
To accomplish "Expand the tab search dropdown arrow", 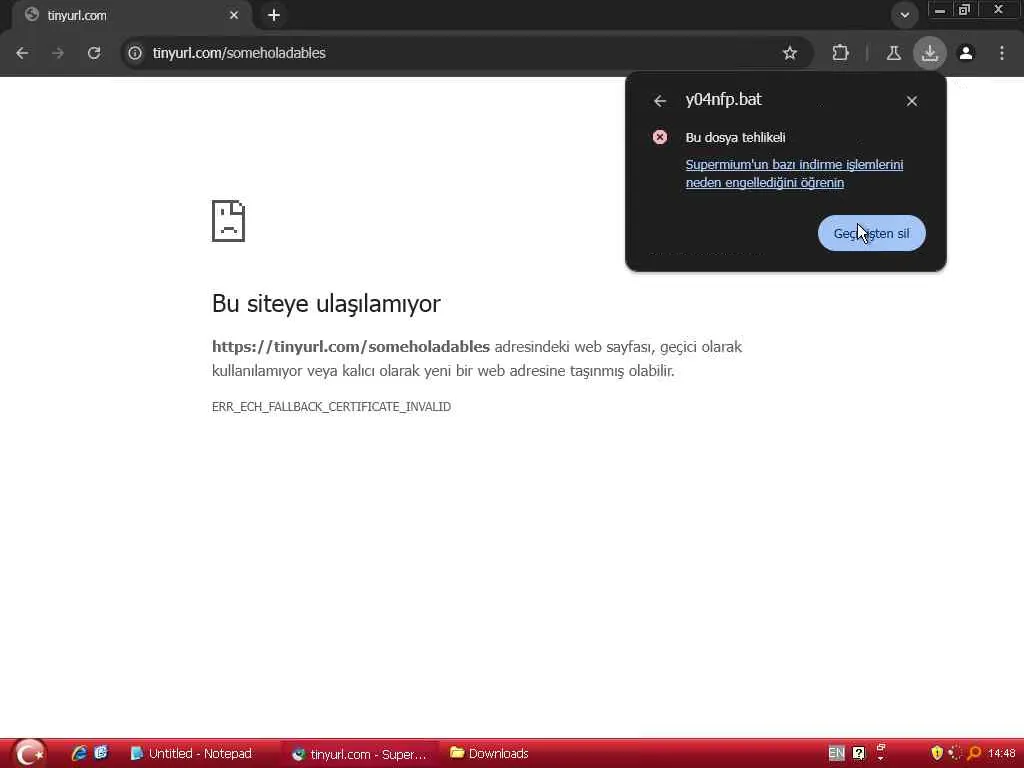I will click(x=904, y=15).
